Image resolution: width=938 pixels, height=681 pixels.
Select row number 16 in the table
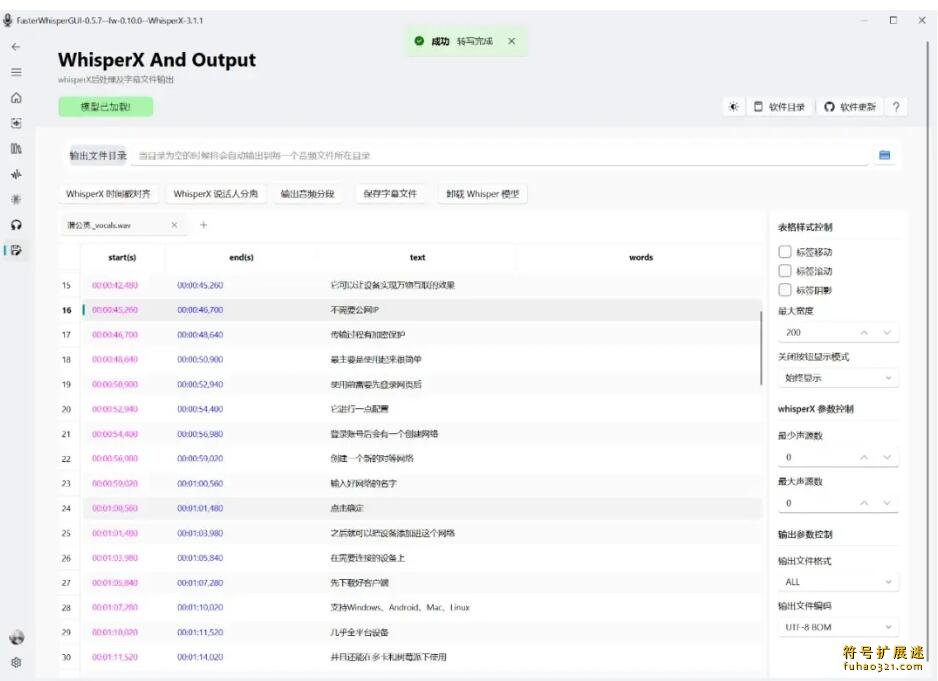66,310
